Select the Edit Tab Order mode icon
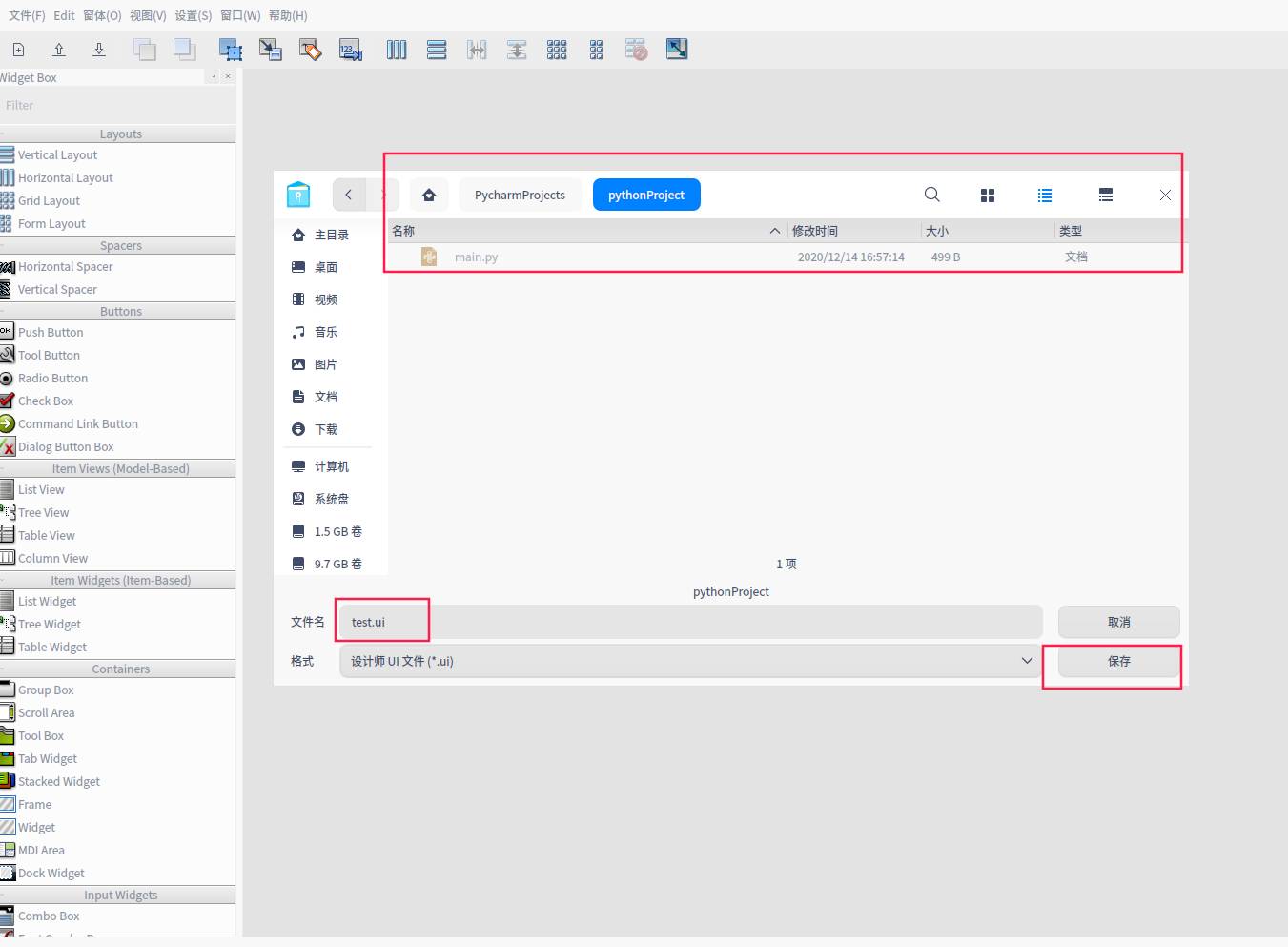 tap(350, 49)
